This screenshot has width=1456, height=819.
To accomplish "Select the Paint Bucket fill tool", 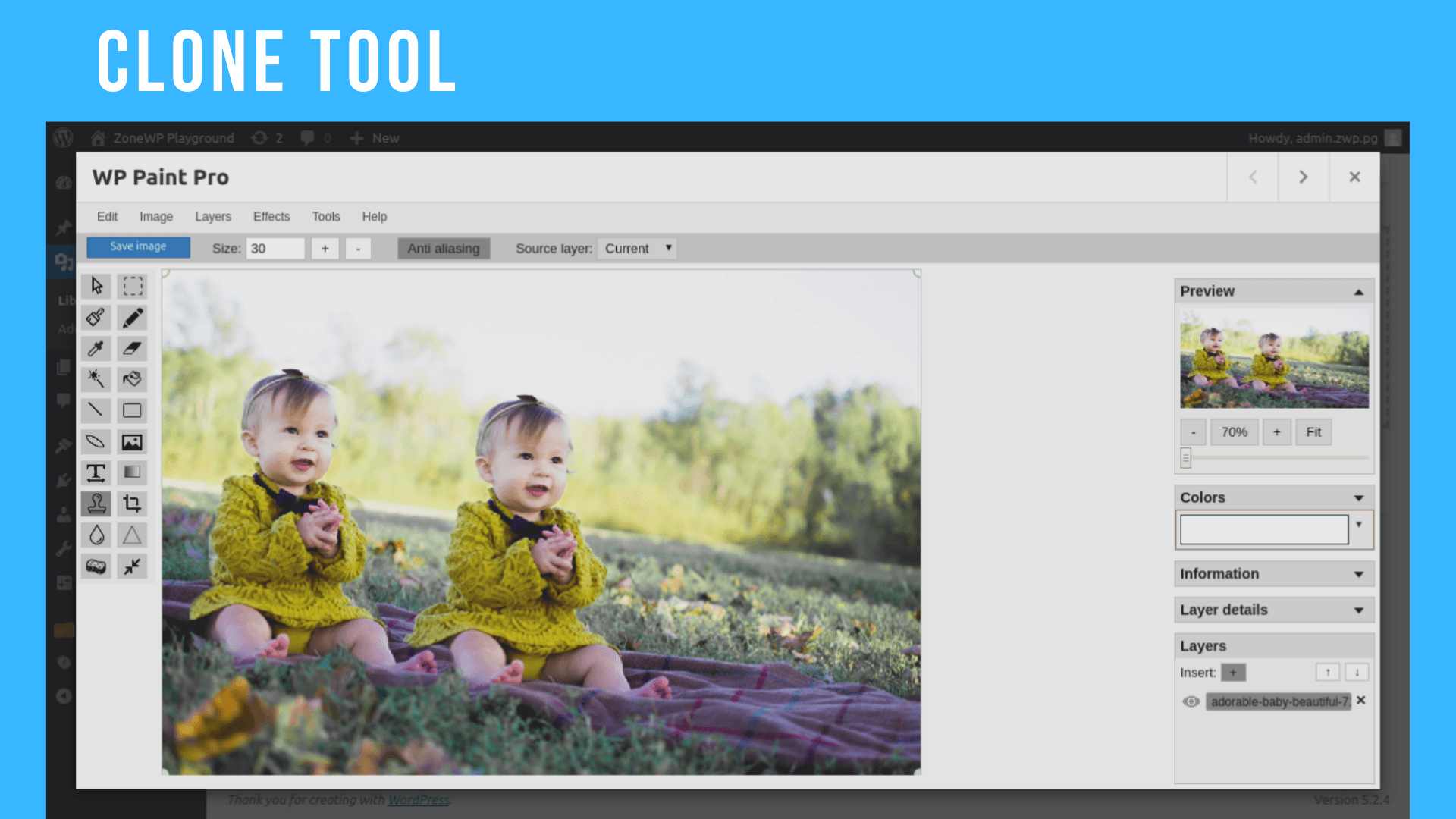I will coord(132,379).
